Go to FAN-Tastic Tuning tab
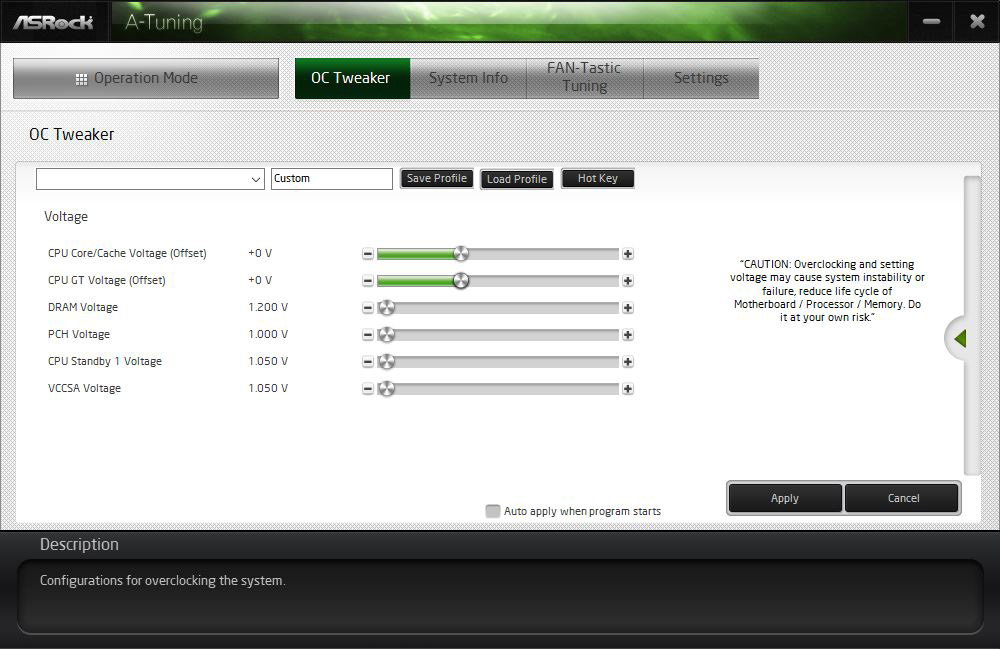This screenshot has height=649, width=1000. click(x=584, y=77)
